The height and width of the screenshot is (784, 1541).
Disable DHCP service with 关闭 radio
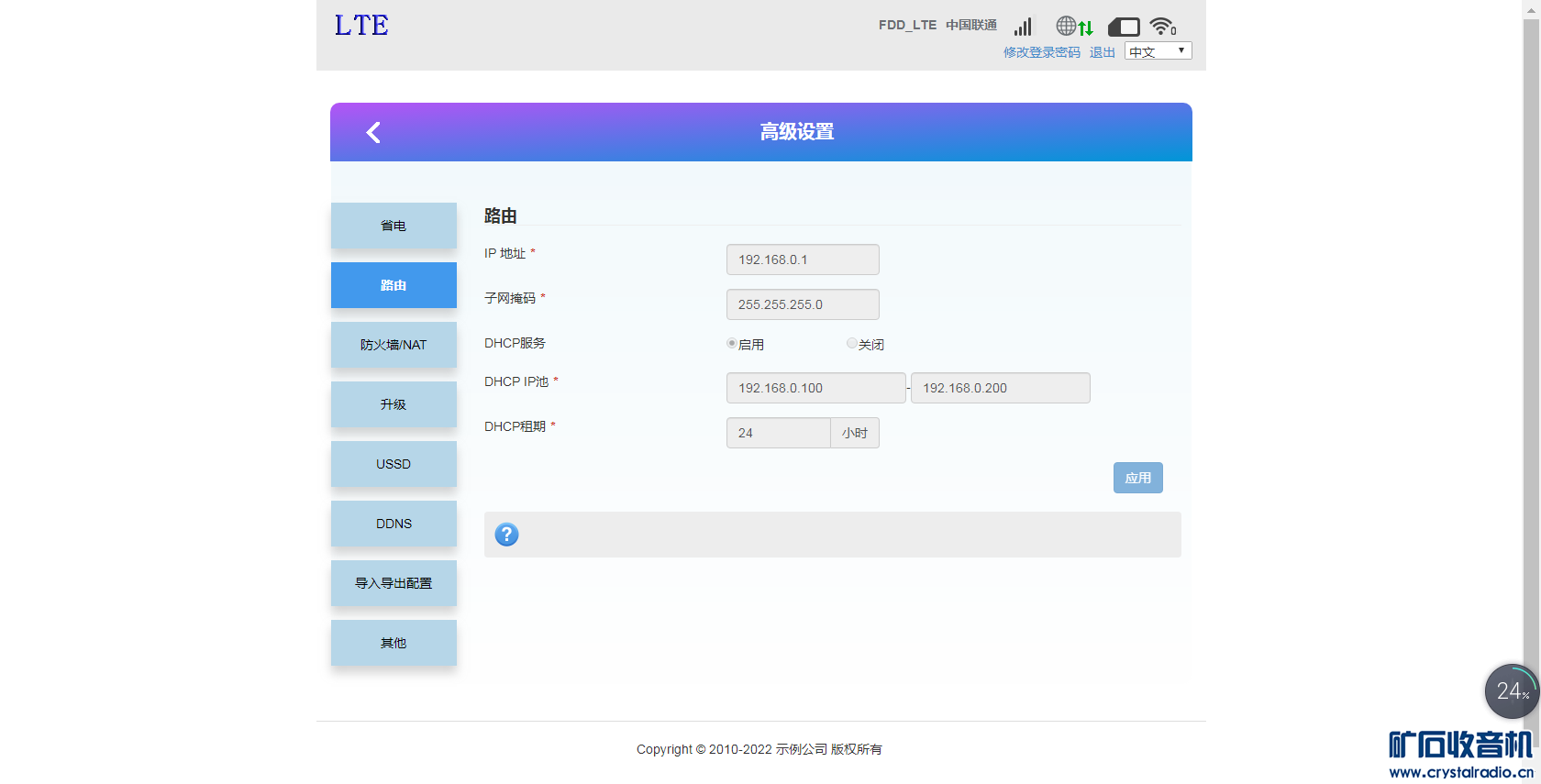pyautogui.click(x=852, y=344)
